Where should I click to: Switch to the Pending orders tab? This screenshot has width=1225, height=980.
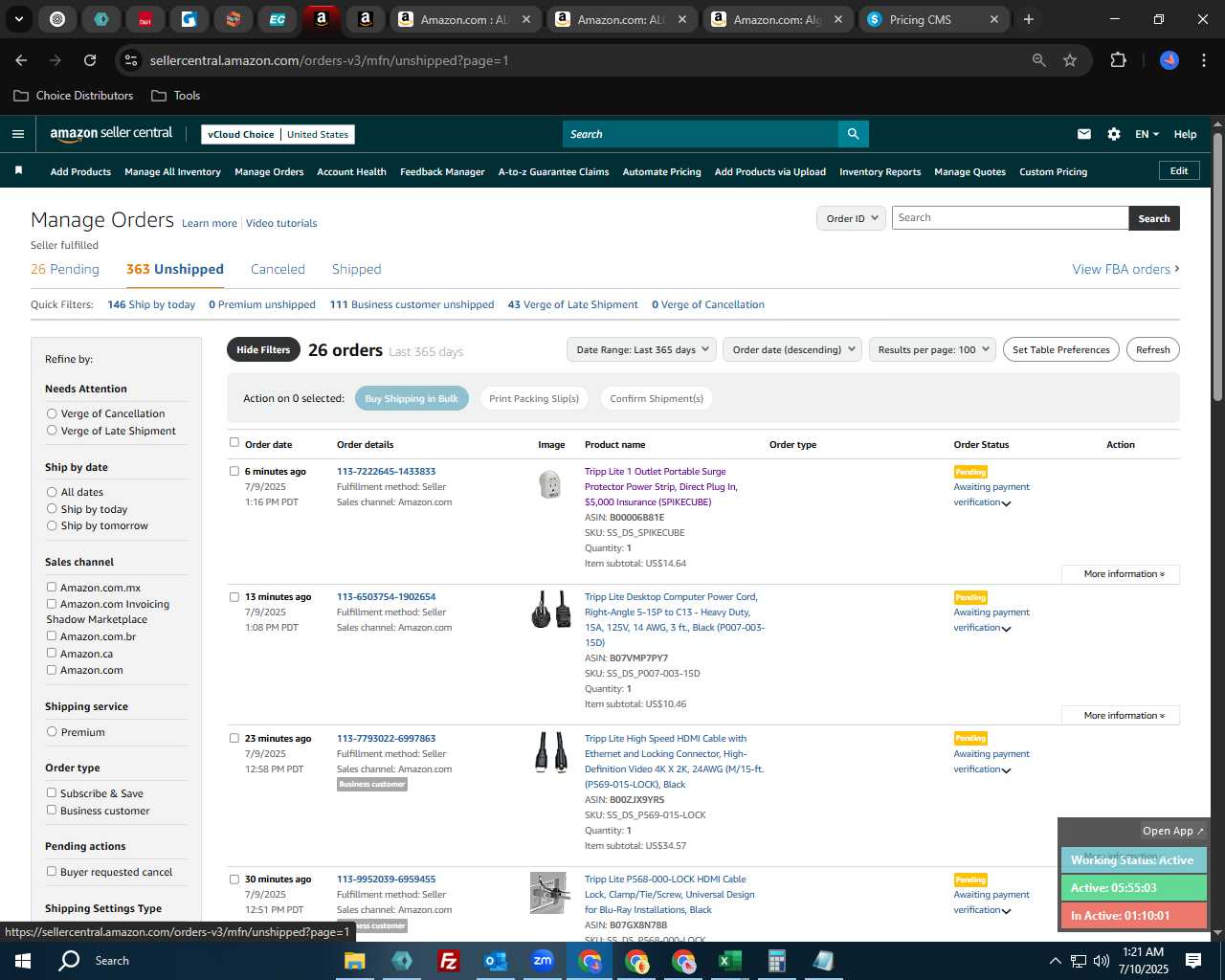pyautogui.click(x=65, y=269)
